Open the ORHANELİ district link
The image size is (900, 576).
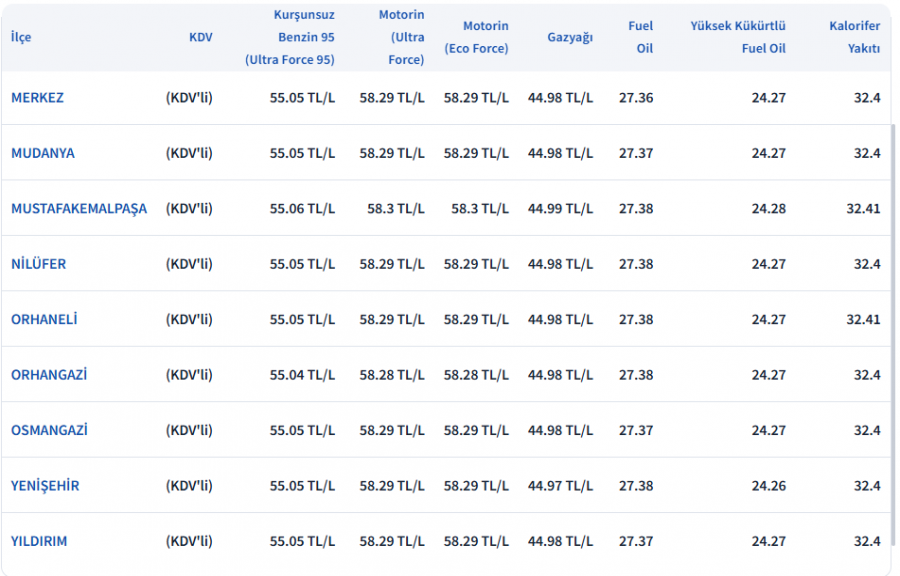[x=44, y=320]
